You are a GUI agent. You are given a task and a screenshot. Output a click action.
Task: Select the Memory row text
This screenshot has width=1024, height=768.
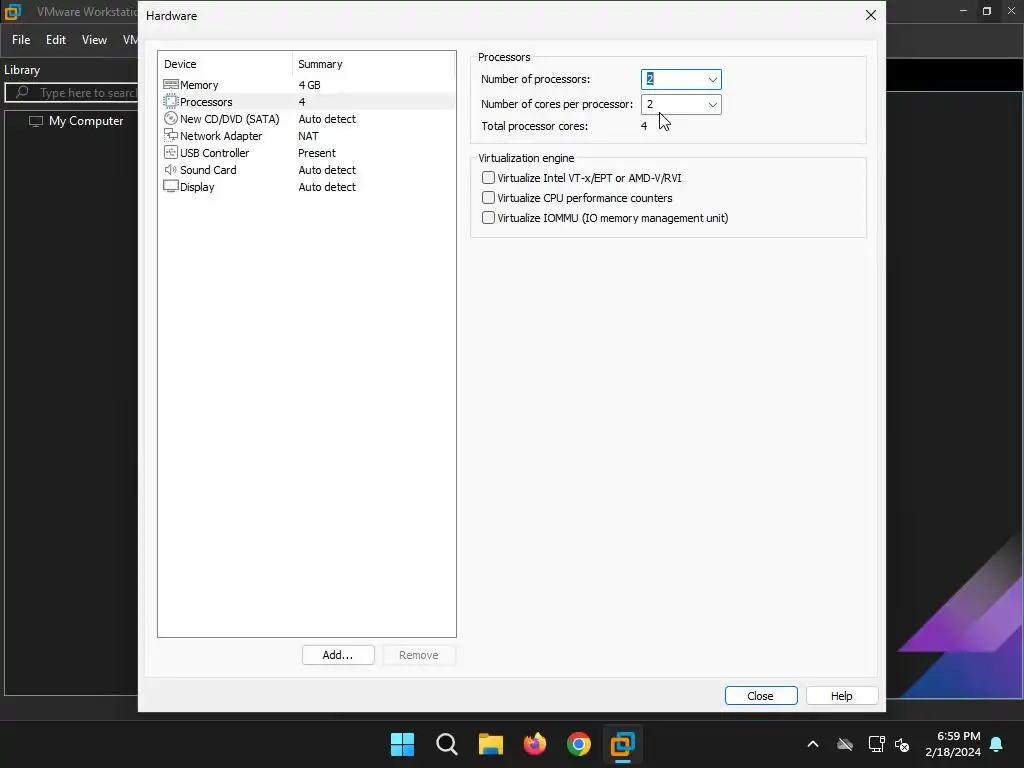coord(199,85)
